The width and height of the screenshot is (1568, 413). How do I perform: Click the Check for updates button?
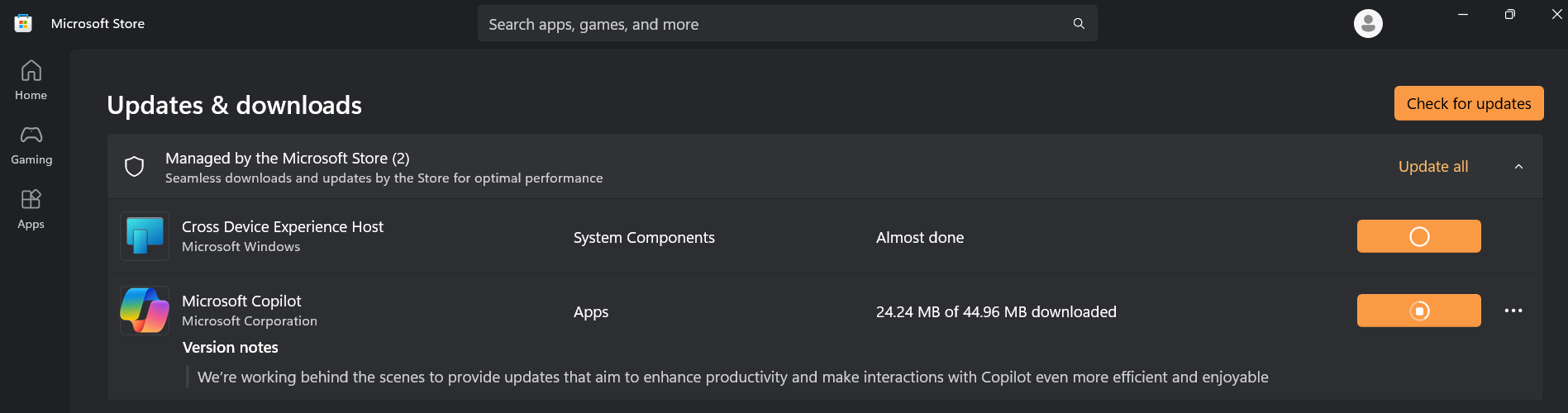click(1468, 103)
